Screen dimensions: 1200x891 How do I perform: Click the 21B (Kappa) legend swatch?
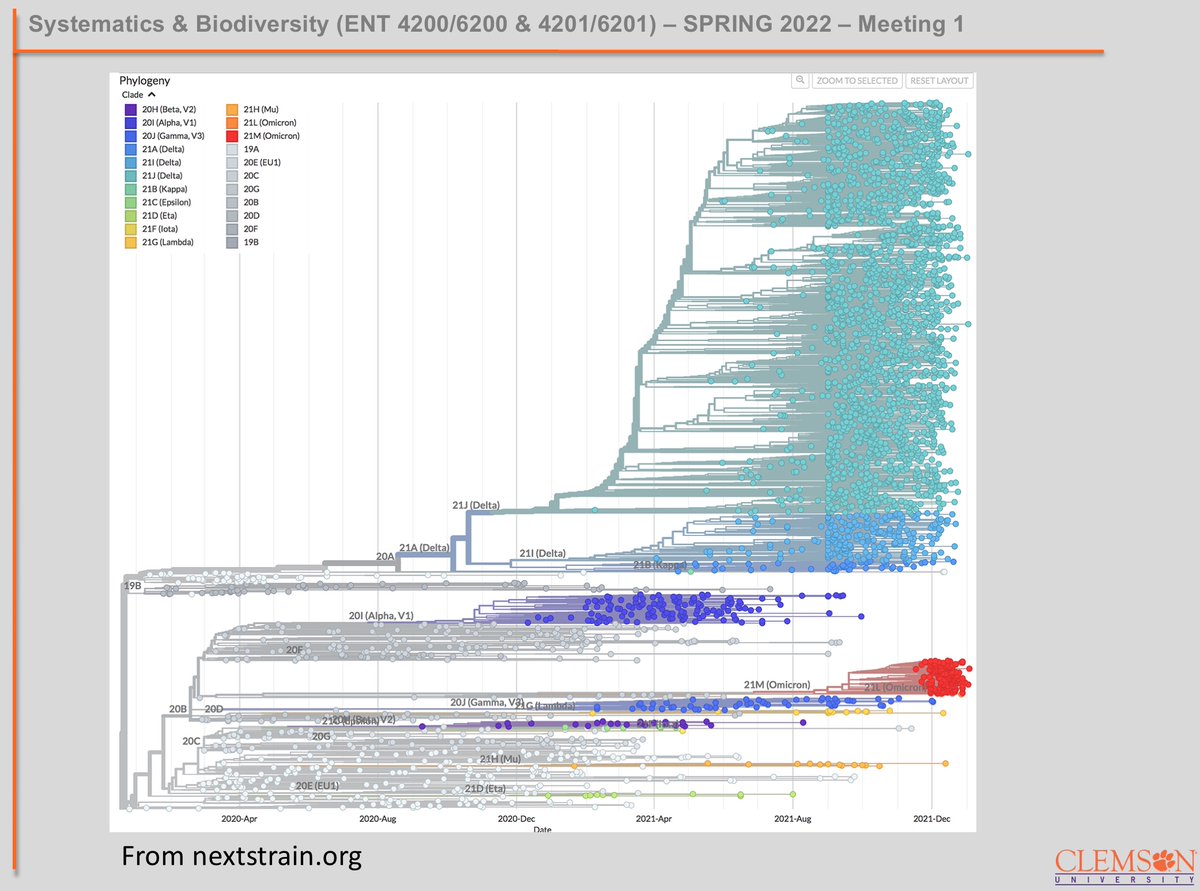click(x=130, y=188)
